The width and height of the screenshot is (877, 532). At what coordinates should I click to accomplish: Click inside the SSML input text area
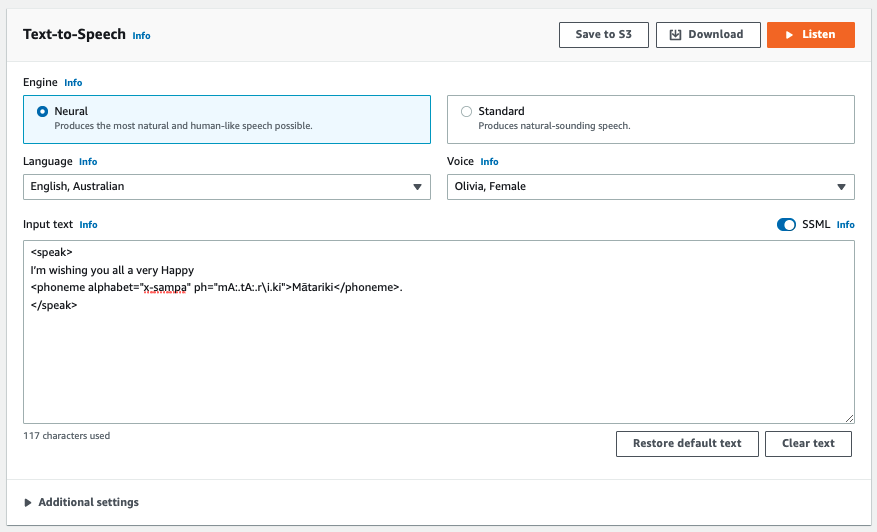[x=438, y=360]
